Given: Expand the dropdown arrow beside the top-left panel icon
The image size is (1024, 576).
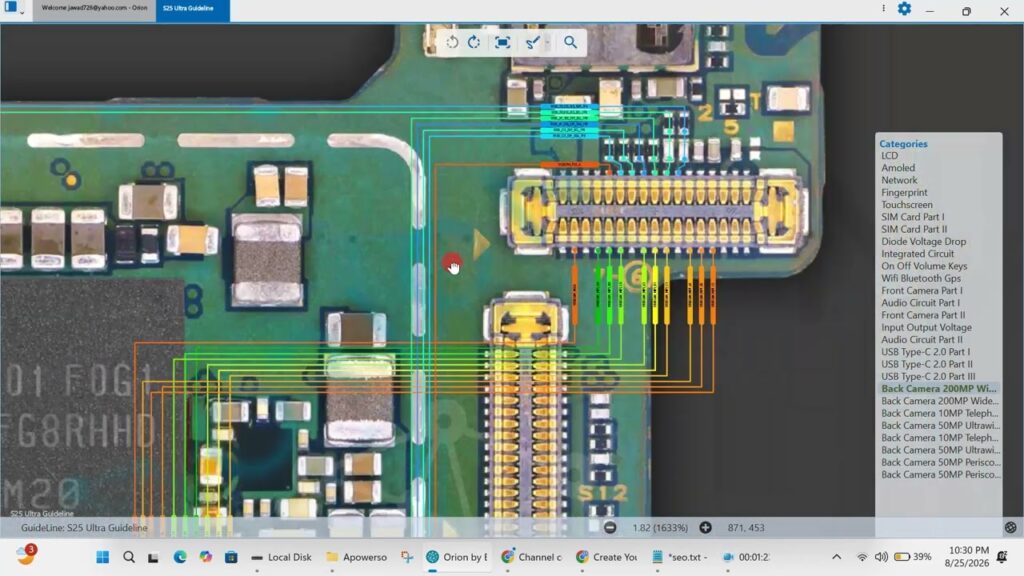Looking at the screenshot, I should [x=22, y=12].
